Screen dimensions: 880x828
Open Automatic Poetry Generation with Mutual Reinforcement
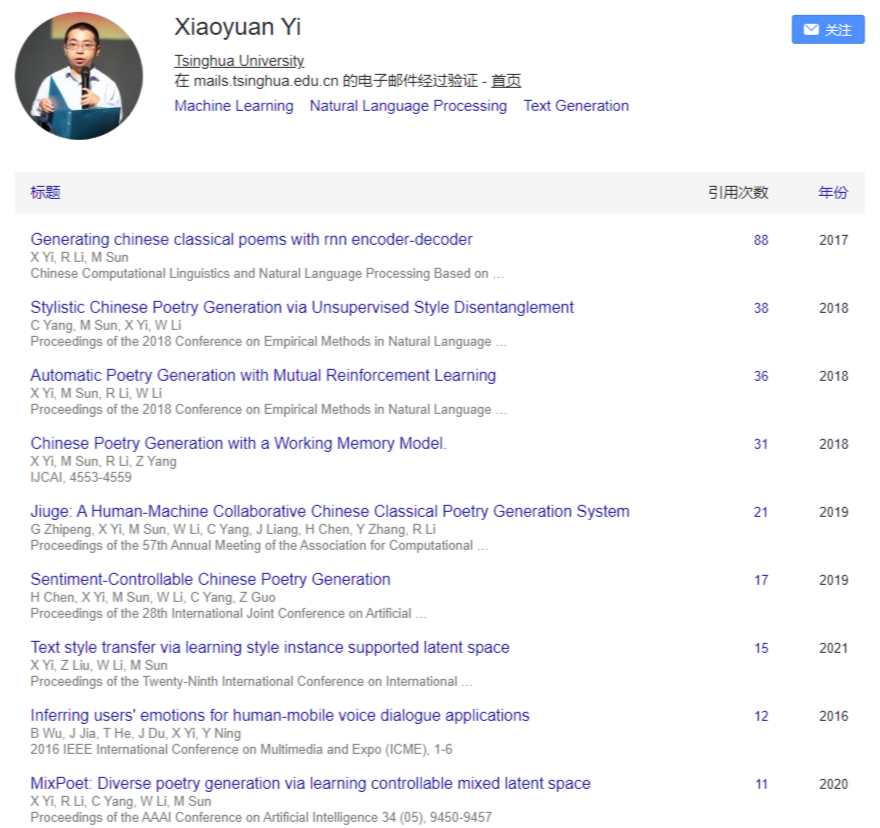(263, 375)
